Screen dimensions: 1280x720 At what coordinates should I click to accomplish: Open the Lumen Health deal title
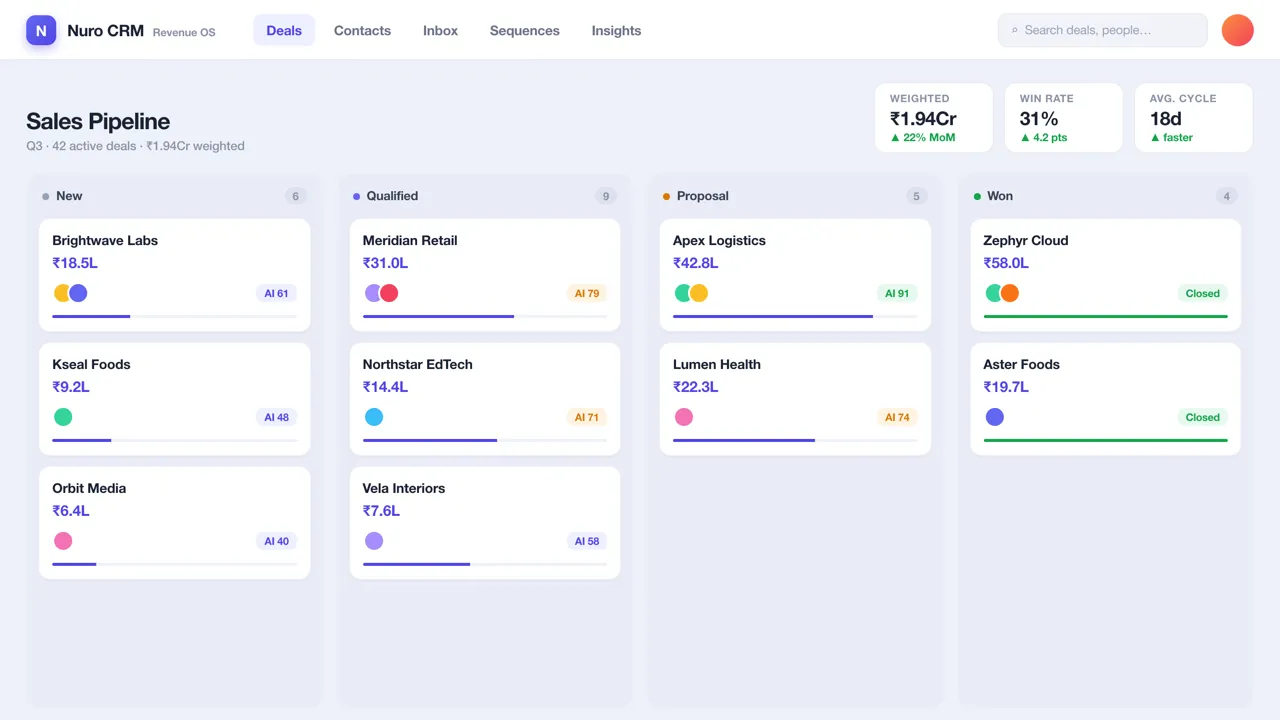tap(717, 364)
